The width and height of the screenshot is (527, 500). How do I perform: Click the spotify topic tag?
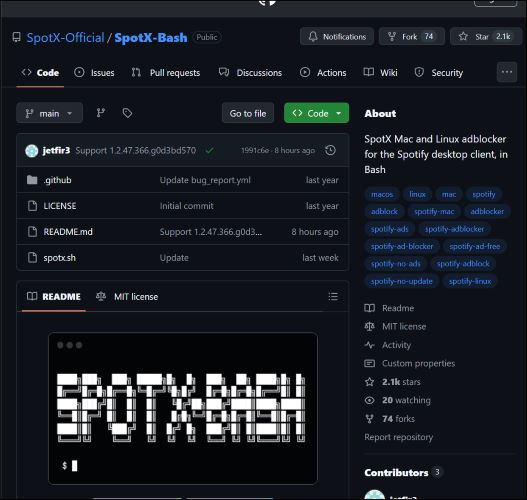[484, 194]
